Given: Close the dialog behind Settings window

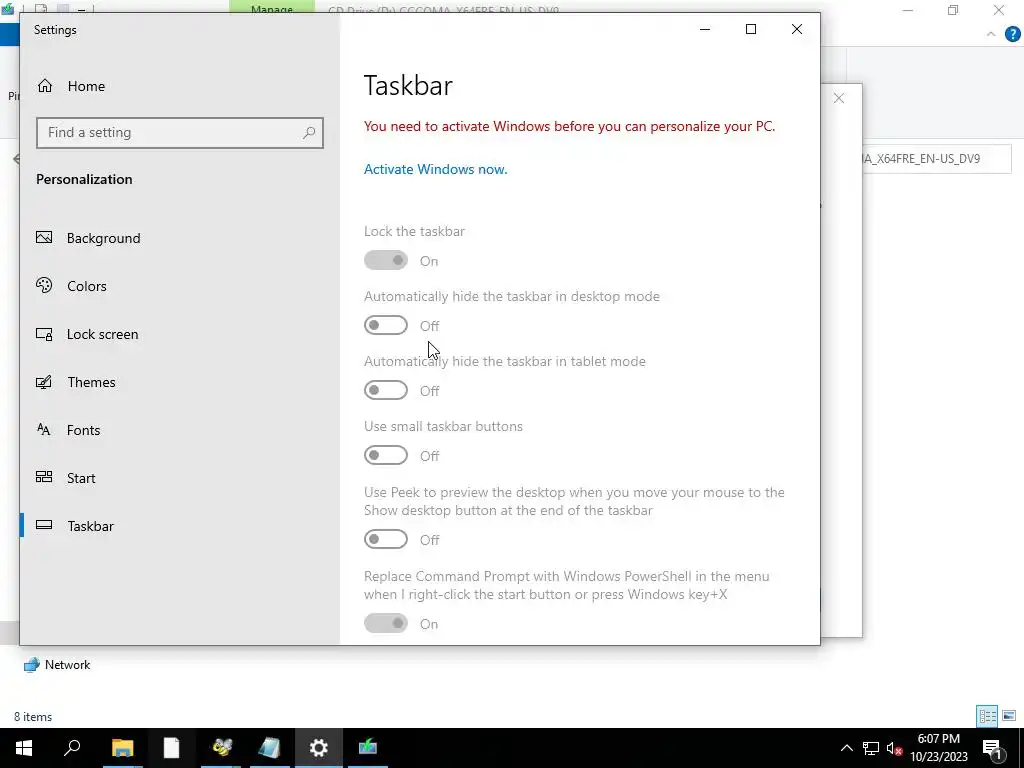Looking at the screenshot, I should point(839,98).
